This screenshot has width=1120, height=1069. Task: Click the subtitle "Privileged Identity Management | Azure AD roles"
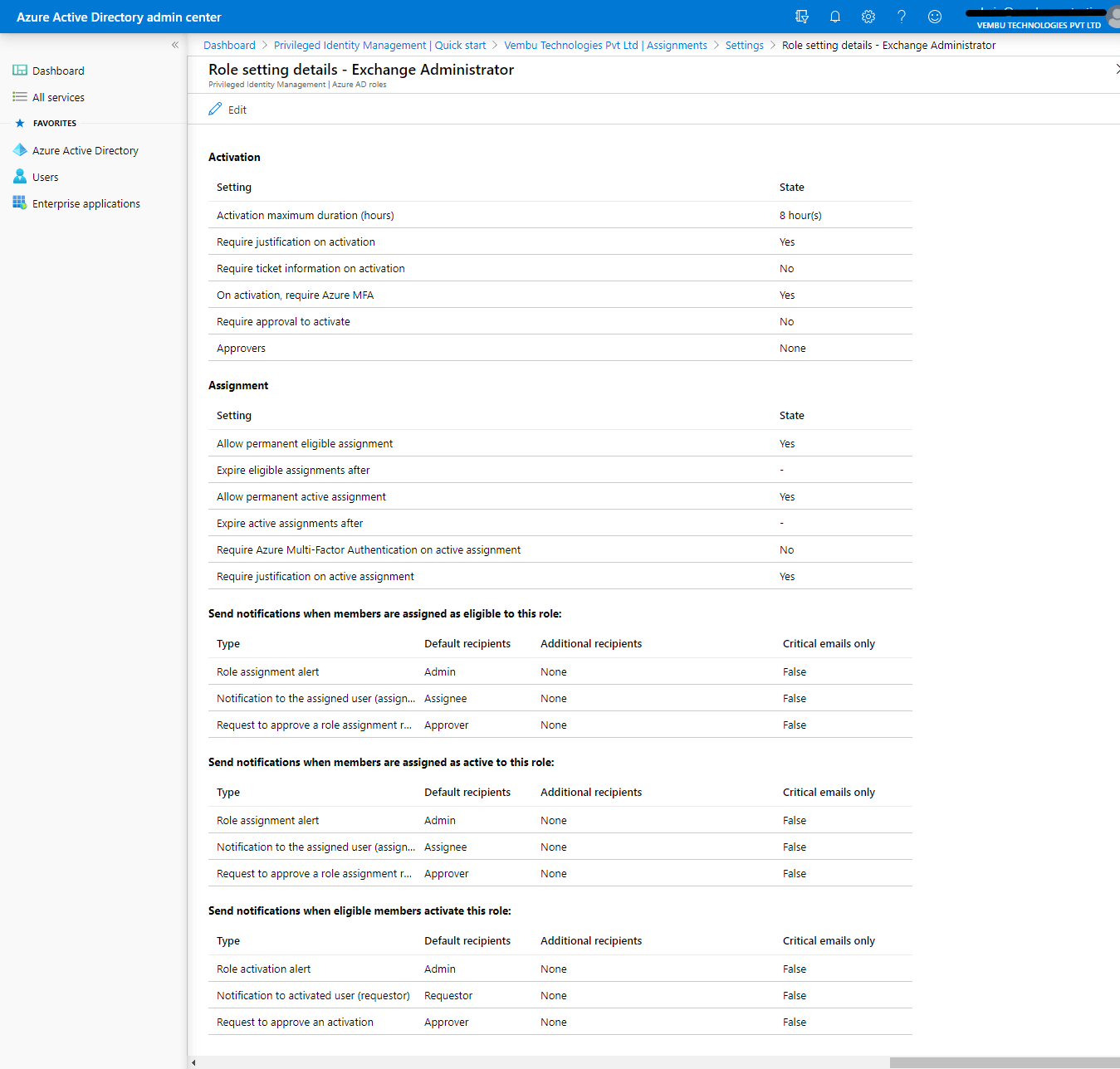tap(297, 85)
